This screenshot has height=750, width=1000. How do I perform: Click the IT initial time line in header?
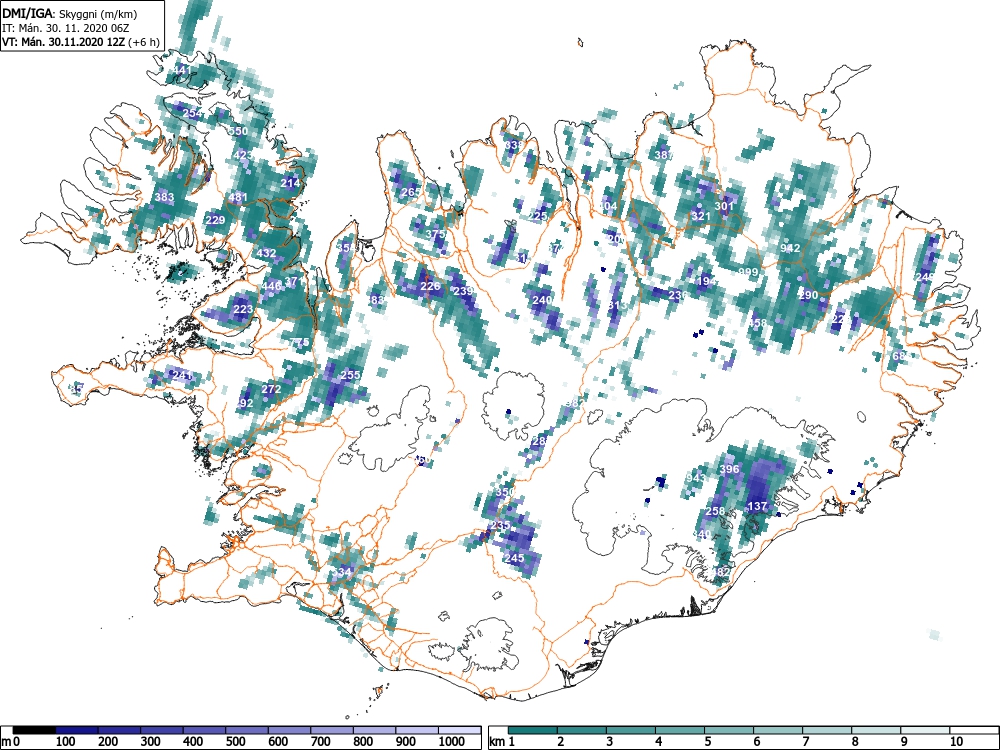[x=68, y=28]
